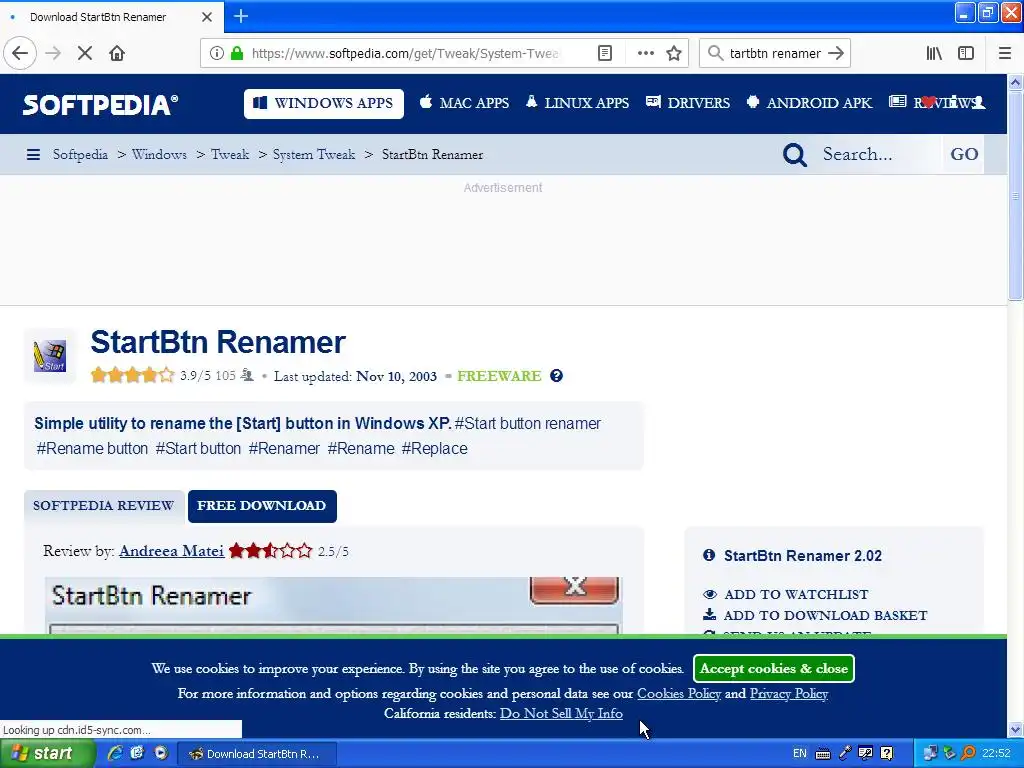This screenshot has height=768, width=1024.
Task: Launch Internet Explorer from quick launch
Action: [115, 754]
